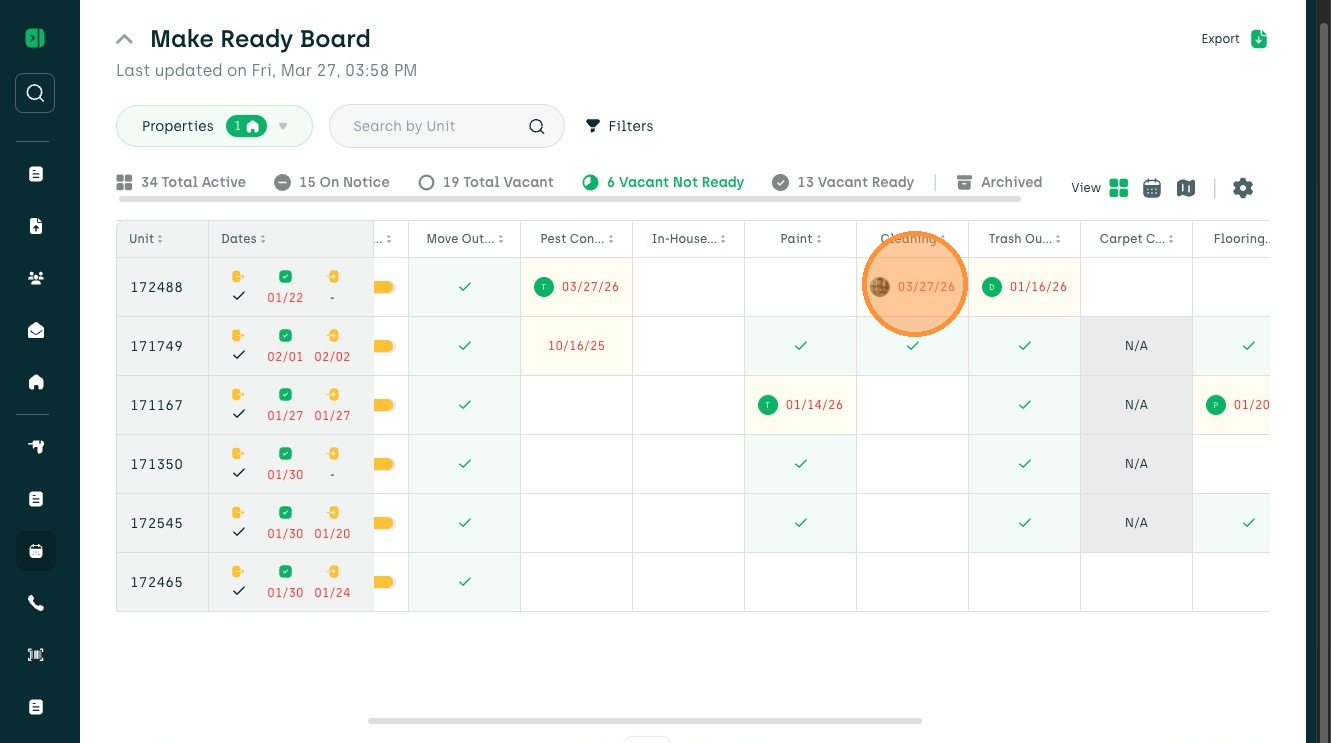Click the Search by Unit field

coord(436,126)
